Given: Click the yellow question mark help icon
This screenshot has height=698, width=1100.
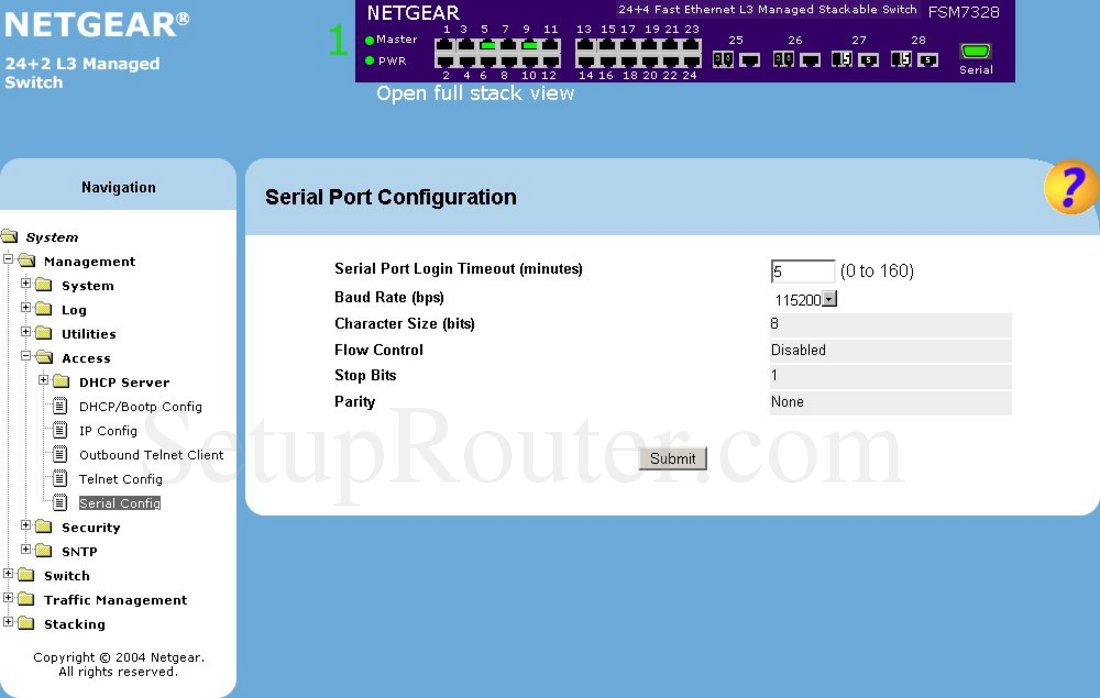Looking at the screenshot, I should coord(1071,187).
